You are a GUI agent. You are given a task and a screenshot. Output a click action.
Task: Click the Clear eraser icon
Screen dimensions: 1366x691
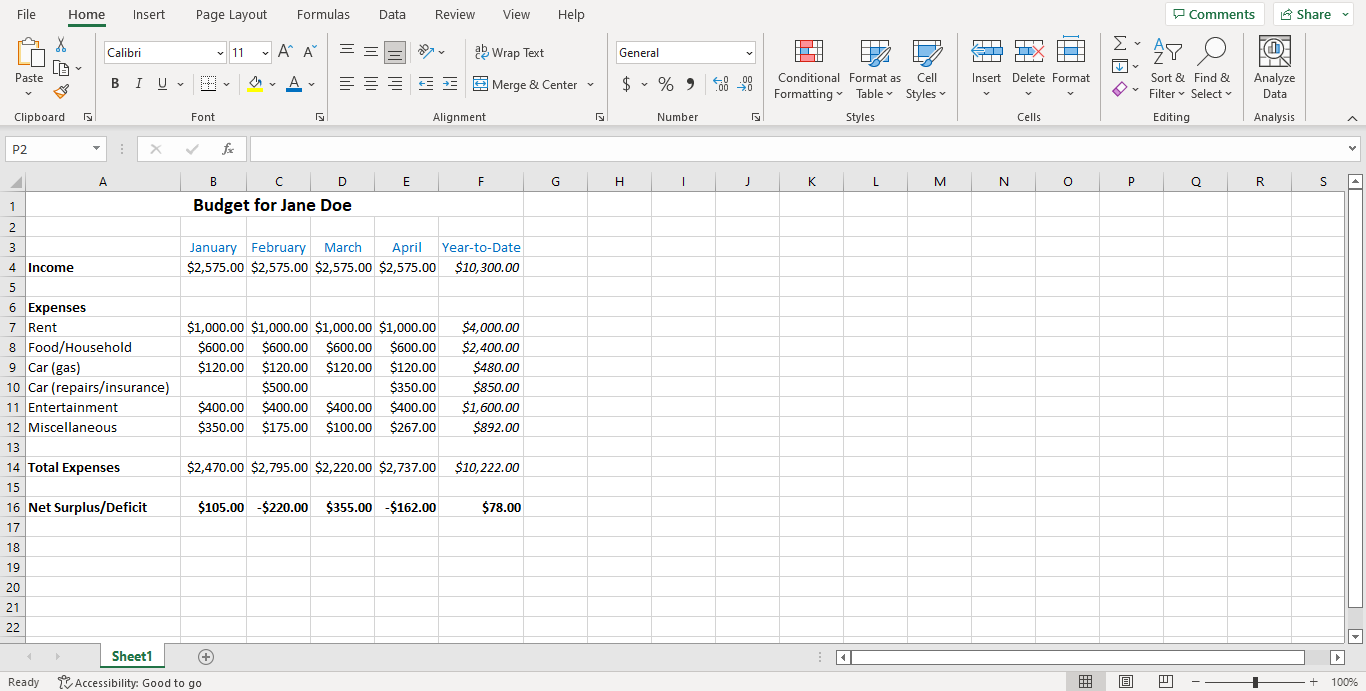1120,89
